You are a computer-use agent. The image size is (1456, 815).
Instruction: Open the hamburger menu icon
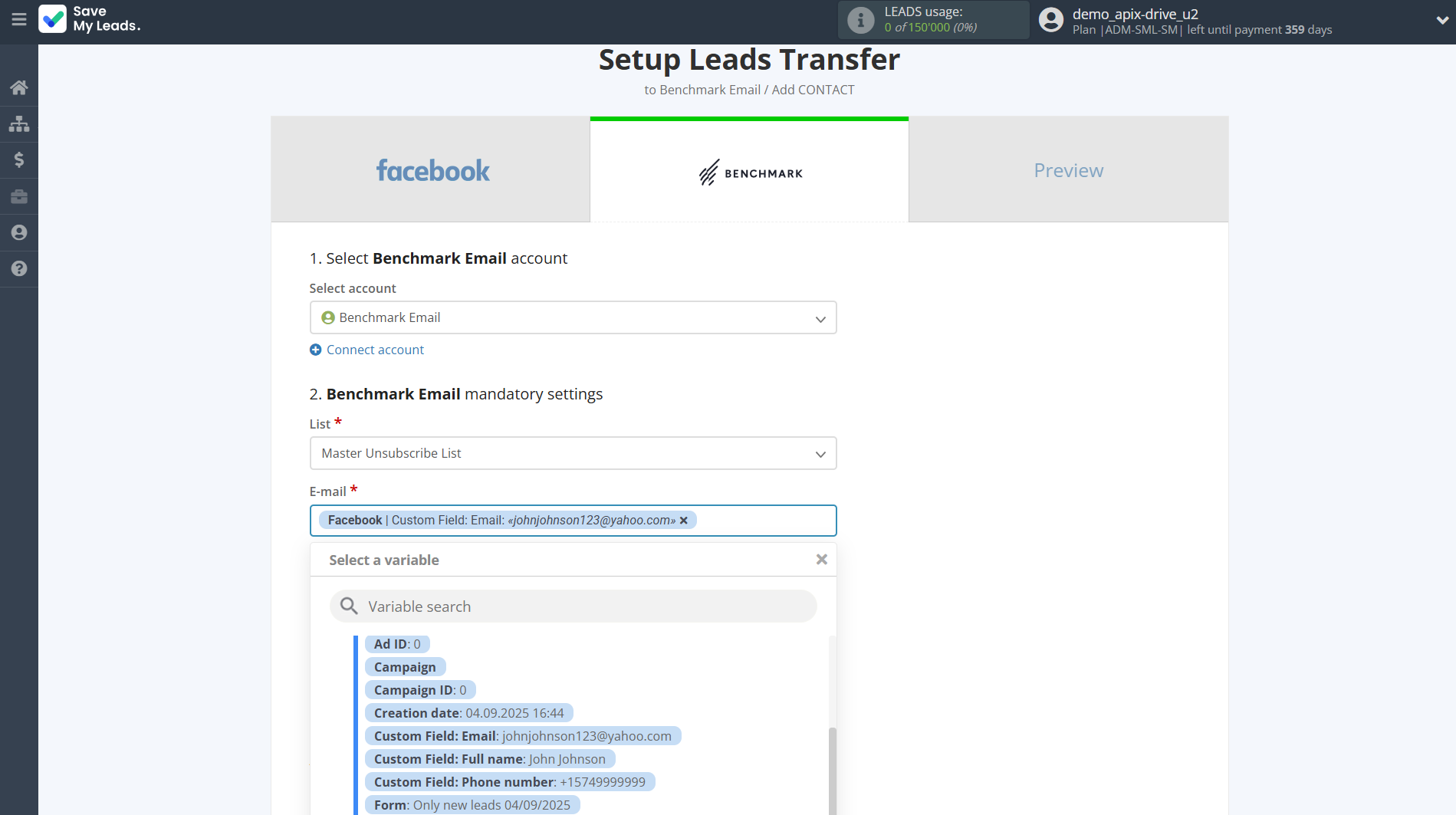[19, 20]
